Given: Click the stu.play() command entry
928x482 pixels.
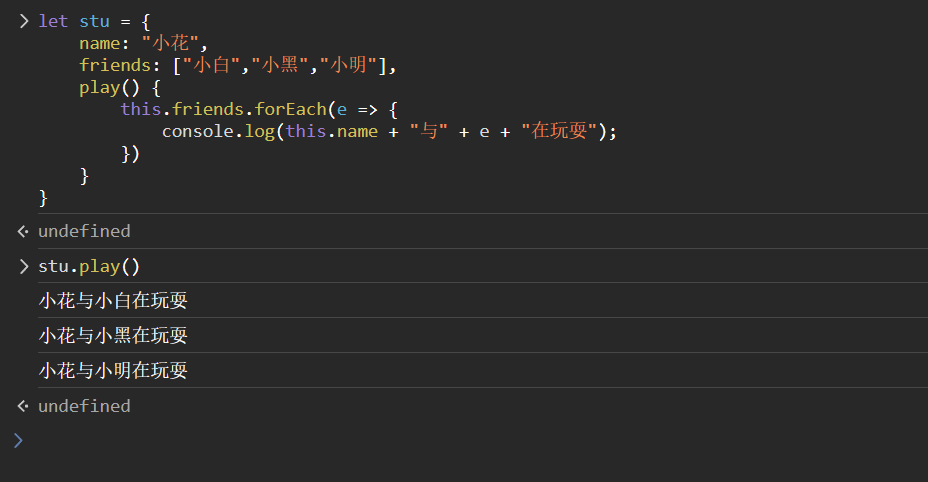Looking at the screenshot, I should 90,266.
